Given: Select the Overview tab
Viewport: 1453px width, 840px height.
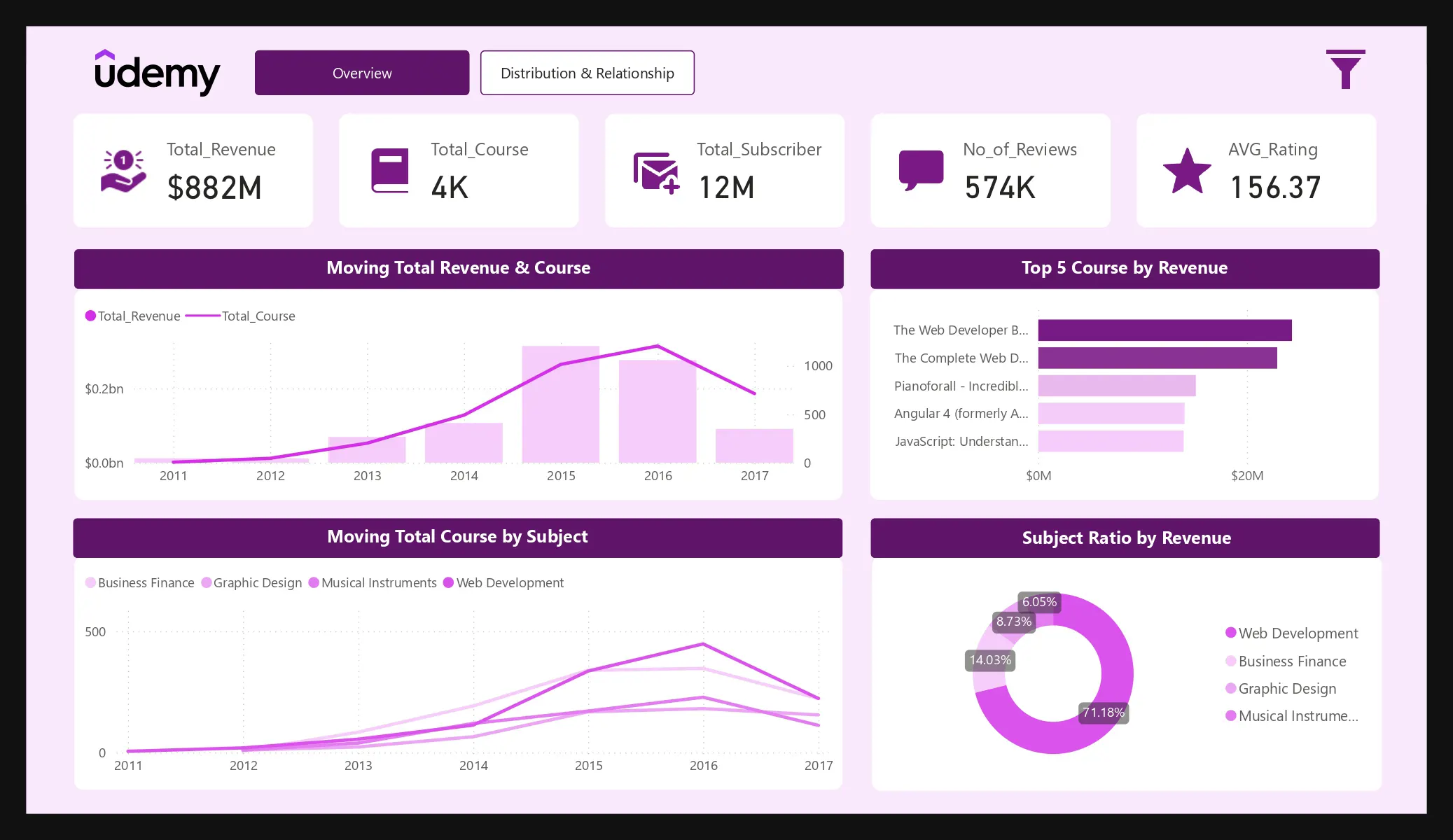Looking at the screenshot, I should 362,73.
